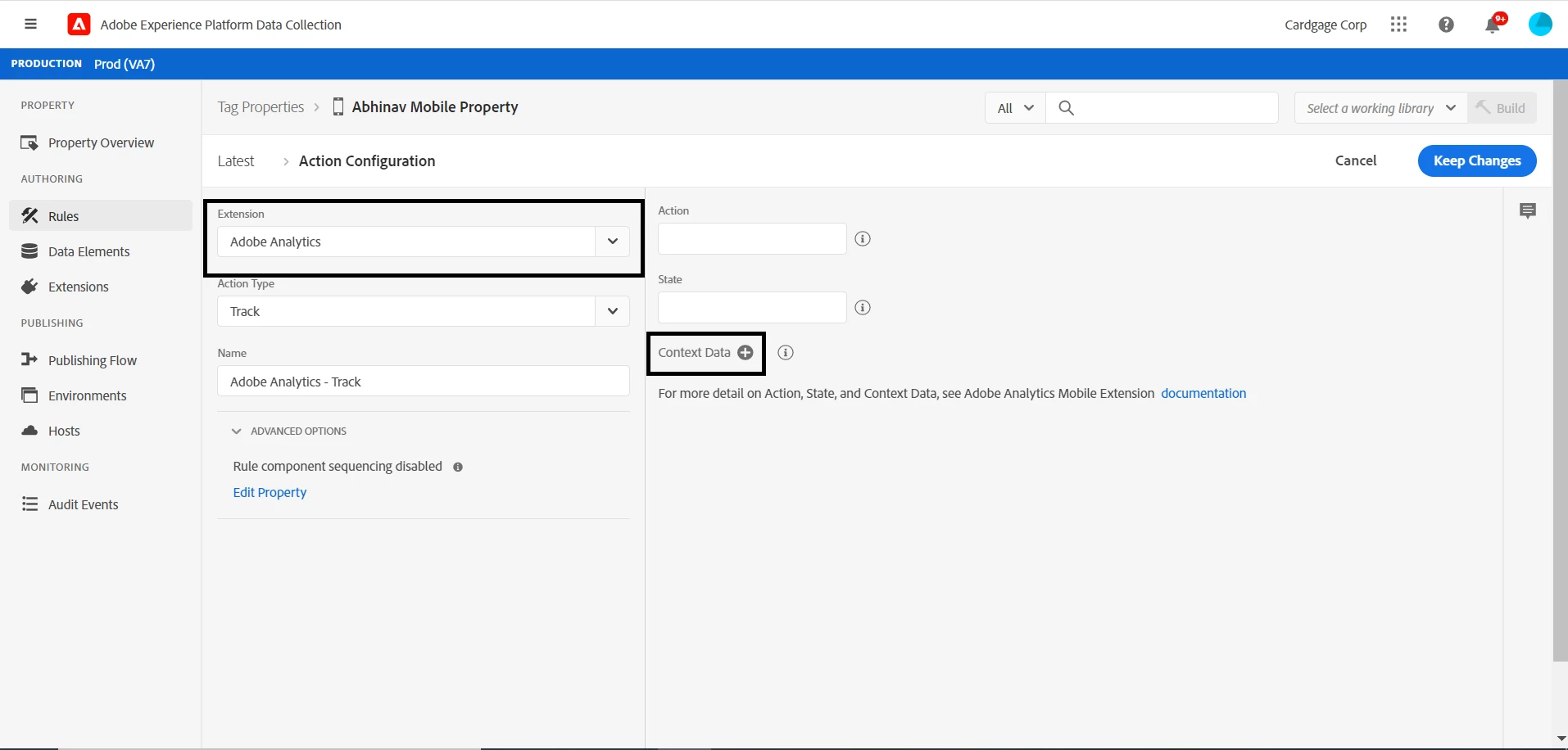
Task: Open the user profile avatar
Action: (x=1540, y=25)
